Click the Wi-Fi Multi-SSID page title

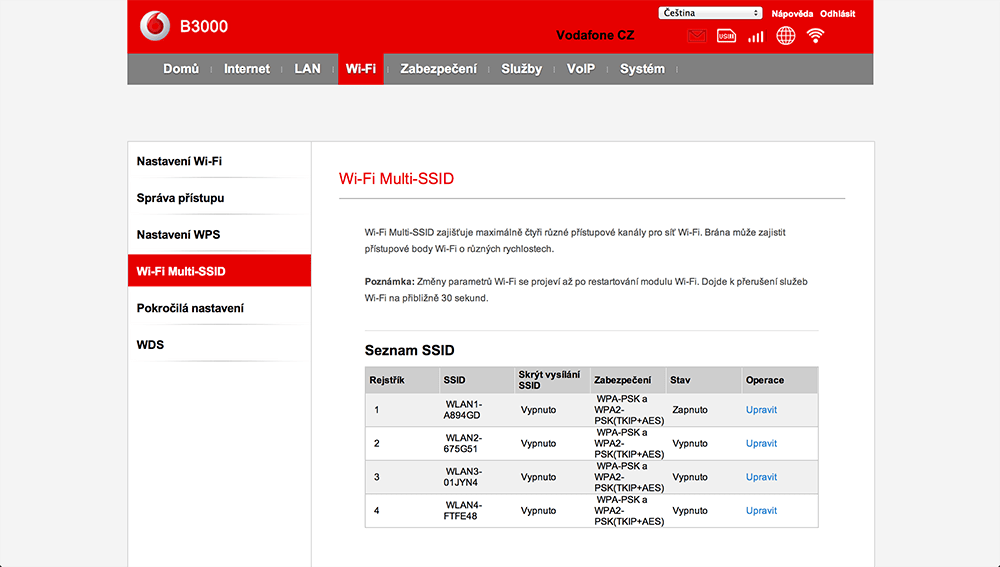click(x=396, y=179)
